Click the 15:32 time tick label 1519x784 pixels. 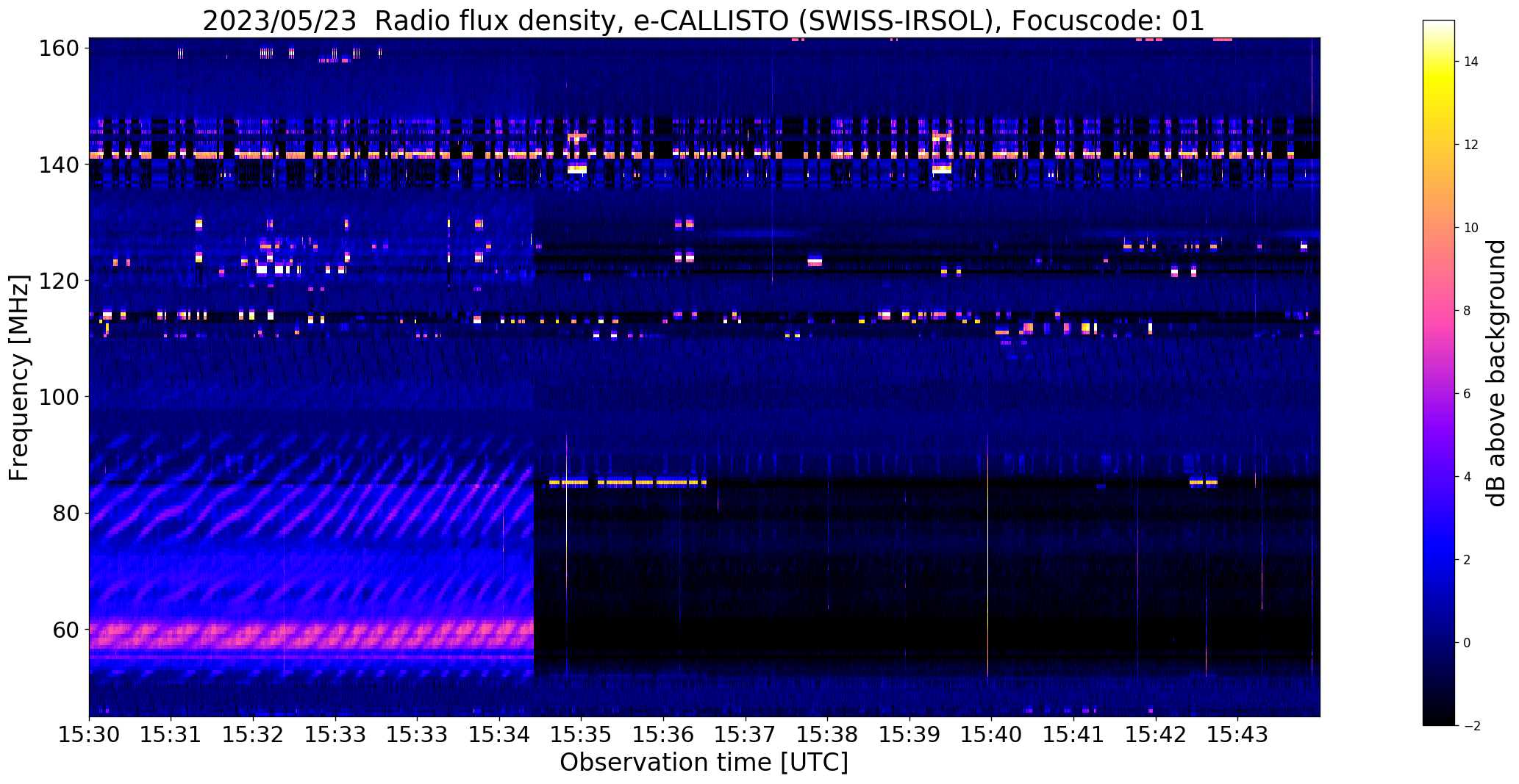click(x=254, y=735)
